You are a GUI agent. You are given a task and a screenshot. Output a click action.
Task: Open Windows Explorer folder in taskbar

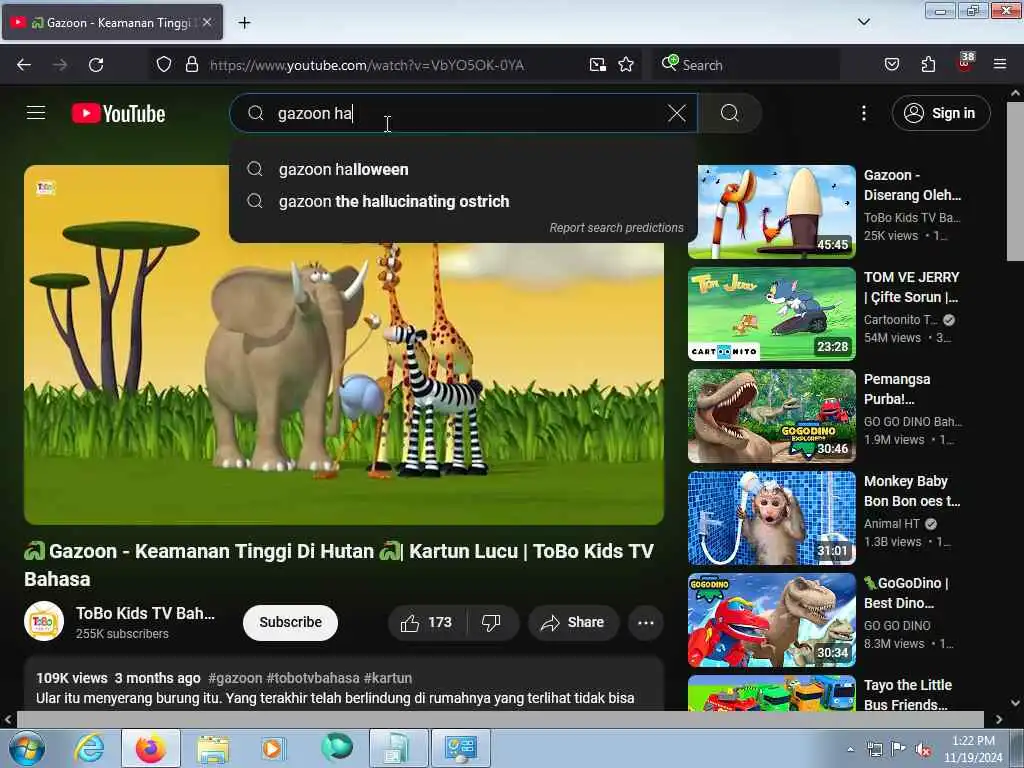pyautogui.click(x=213, y=748)
